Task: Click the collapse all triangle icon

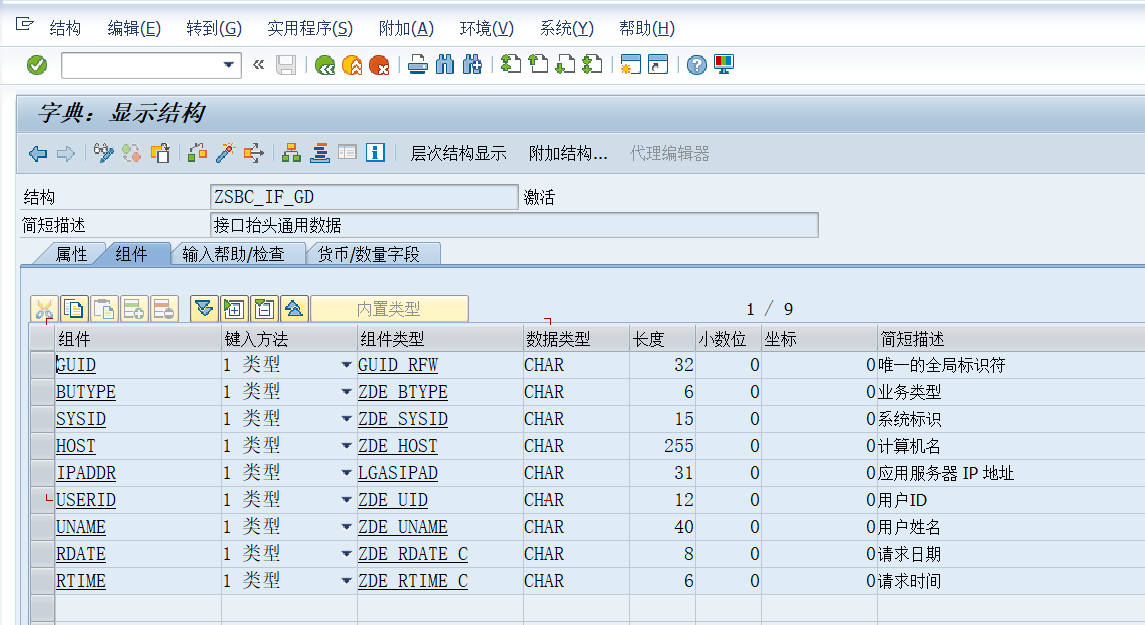Action: [294, 309]
